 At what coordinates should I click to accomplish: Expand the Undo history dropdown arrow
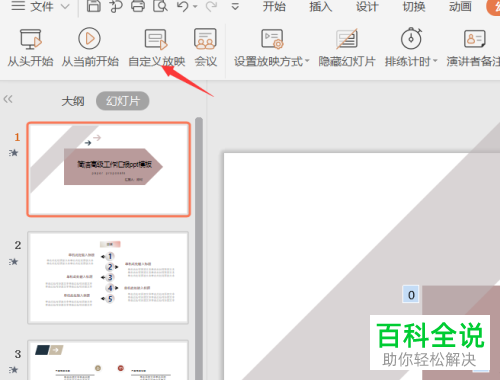point(195,6)
